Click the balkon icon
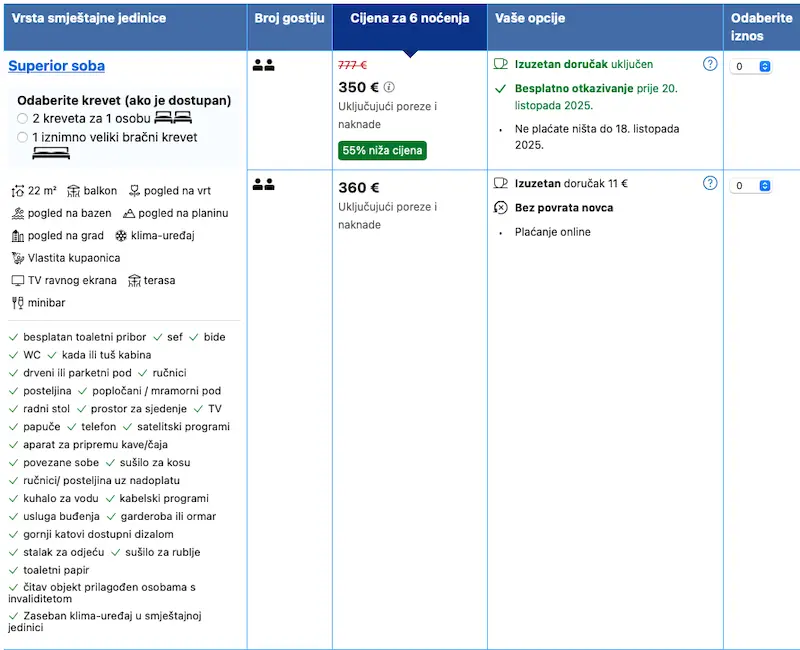Viewport: 800px width, 650px height. click(73, 191)
